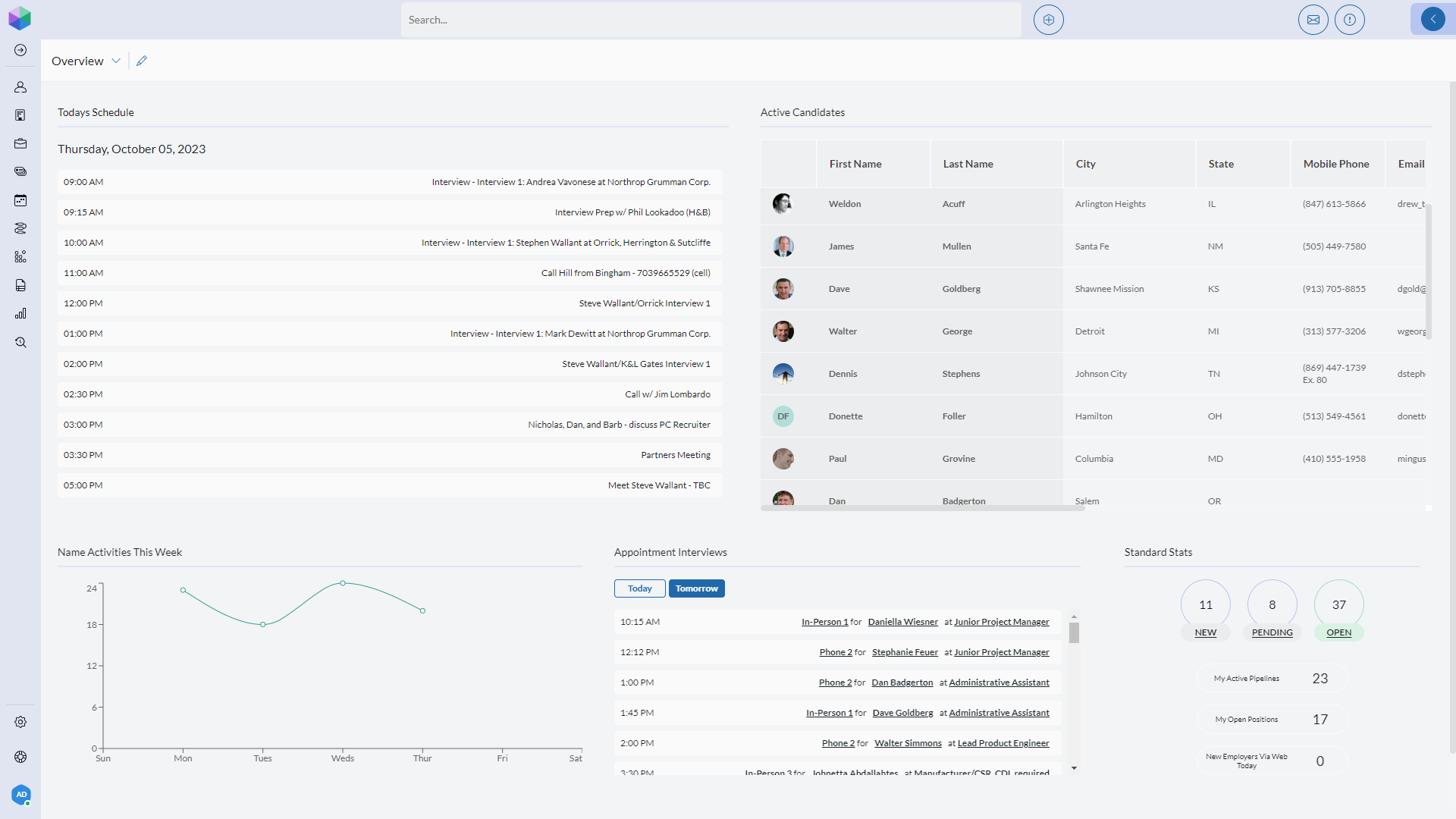Select the Tomorrow appointment tab

click(696, 588)
